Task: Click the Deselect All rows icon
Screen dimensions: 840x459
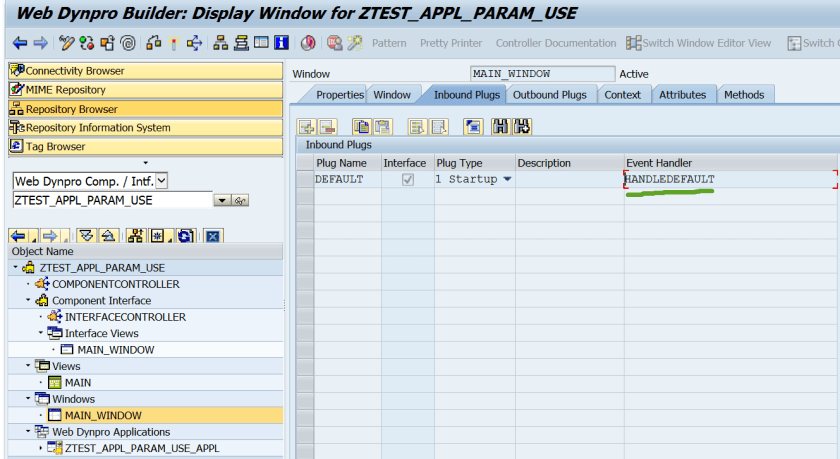Action: pyautogui.click(x=438, y=127)
